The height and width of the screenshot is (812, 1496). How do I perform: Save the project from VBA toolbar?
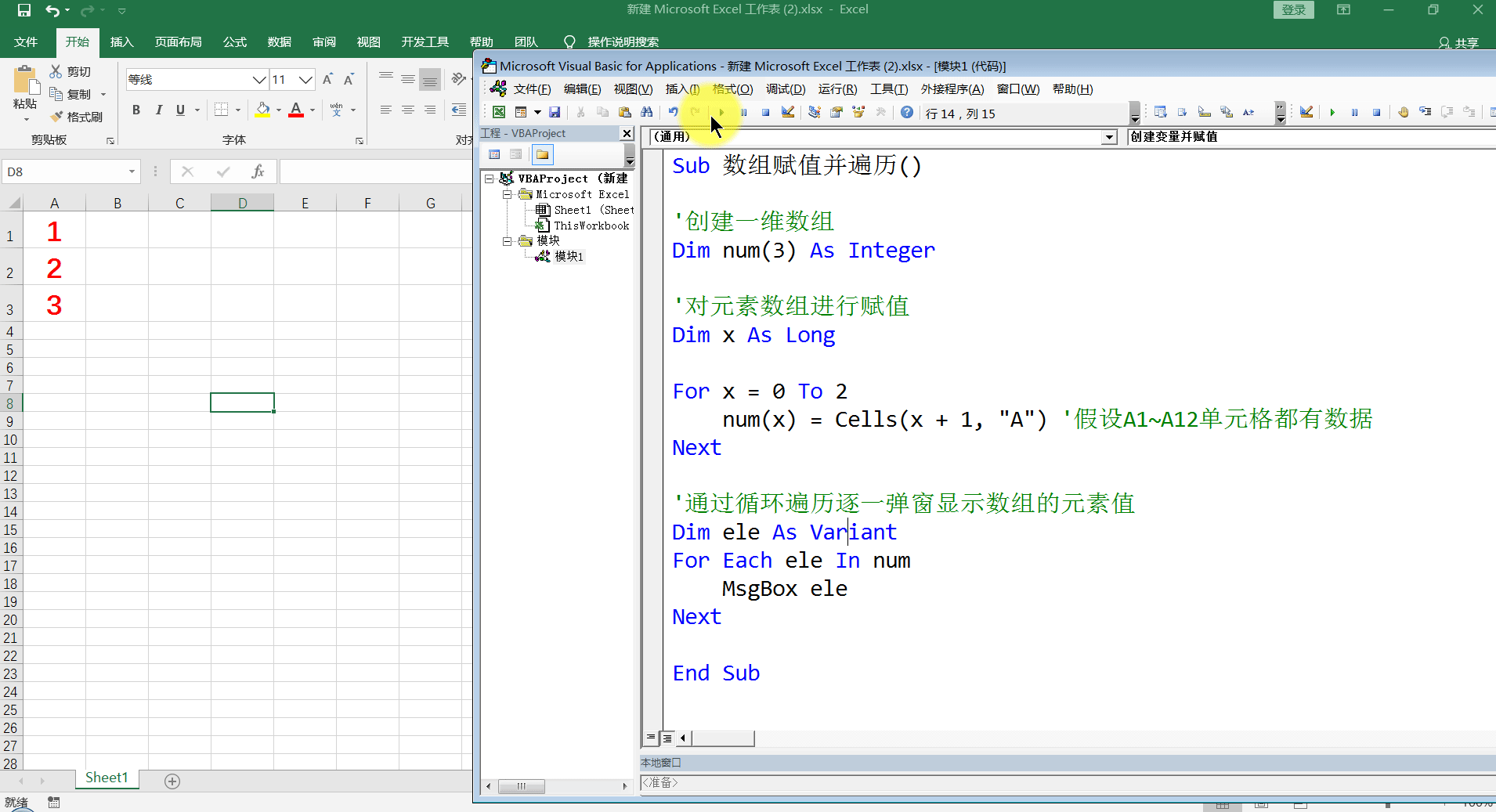tap(554, 112)
